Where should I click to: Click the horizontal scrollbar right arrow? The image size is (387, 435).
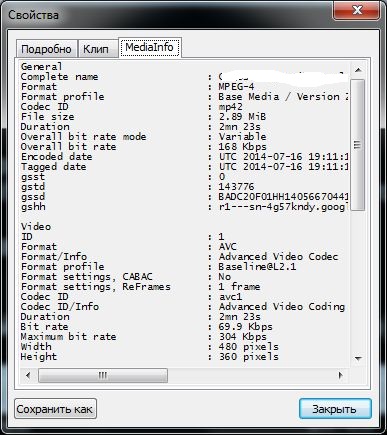point(340,375)
